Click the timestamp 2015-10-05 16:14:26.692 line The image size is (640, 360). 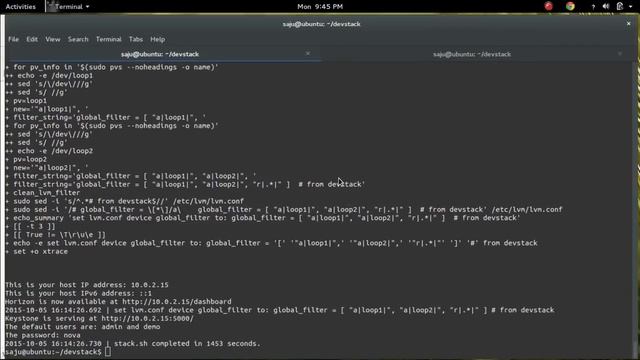click(x=280, y=310)
